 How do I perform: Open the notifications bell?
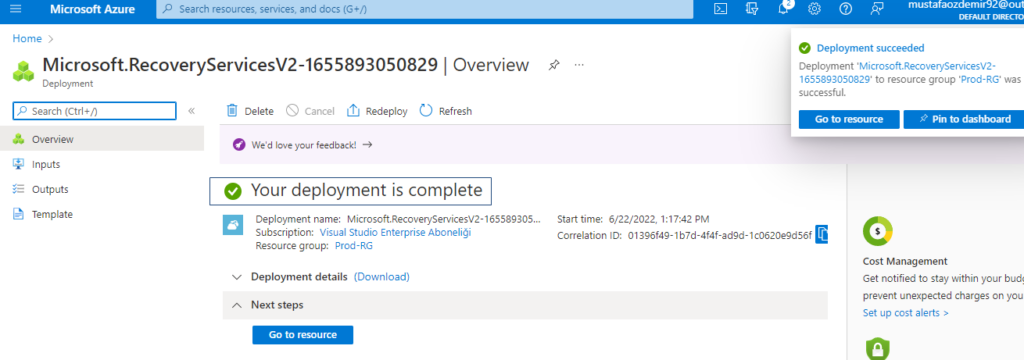tap(783, 8)
